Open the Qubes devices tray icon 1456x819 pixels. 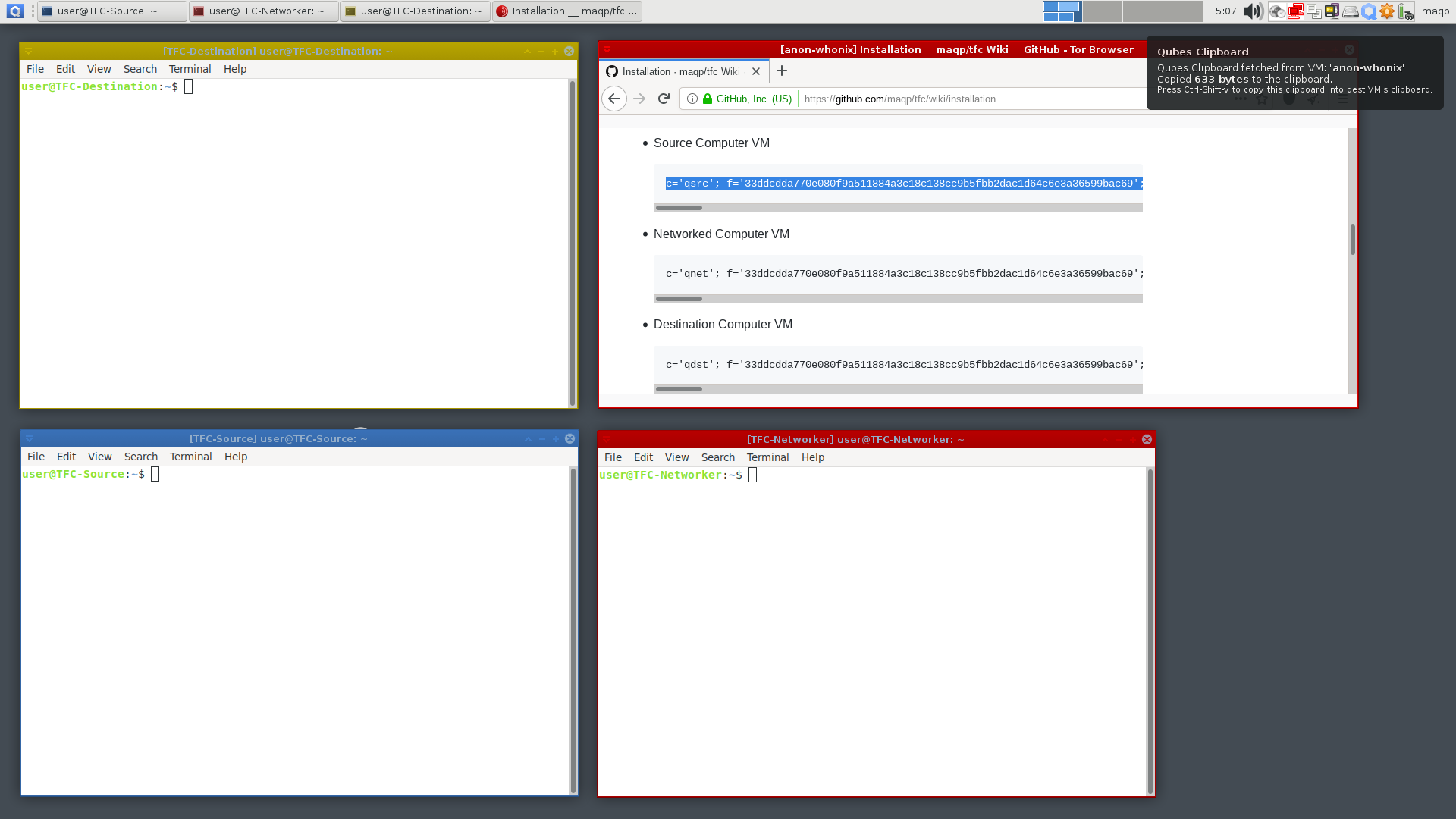pyautogui.click(x=1332, y=11)
